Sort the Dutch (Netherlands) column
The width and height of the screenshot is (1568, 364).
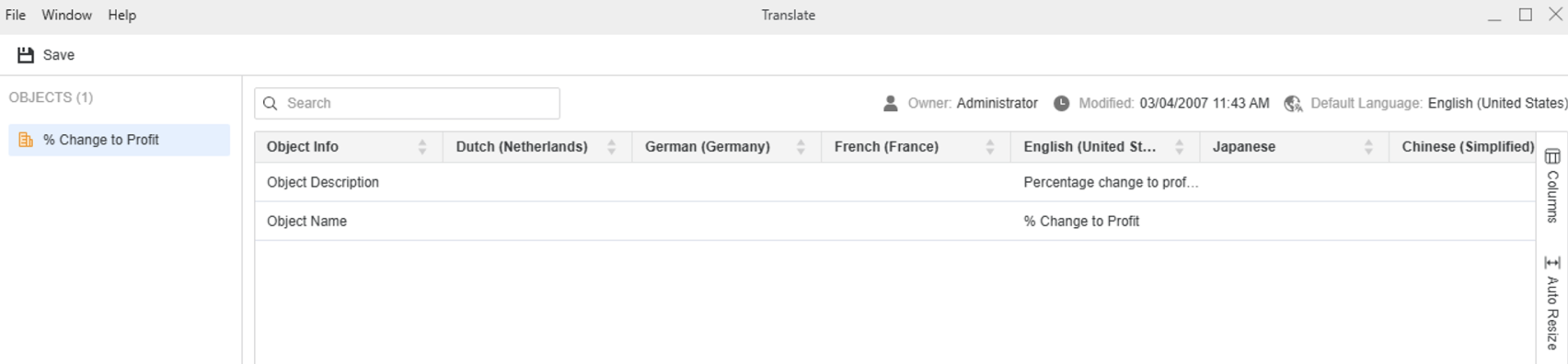611,147
